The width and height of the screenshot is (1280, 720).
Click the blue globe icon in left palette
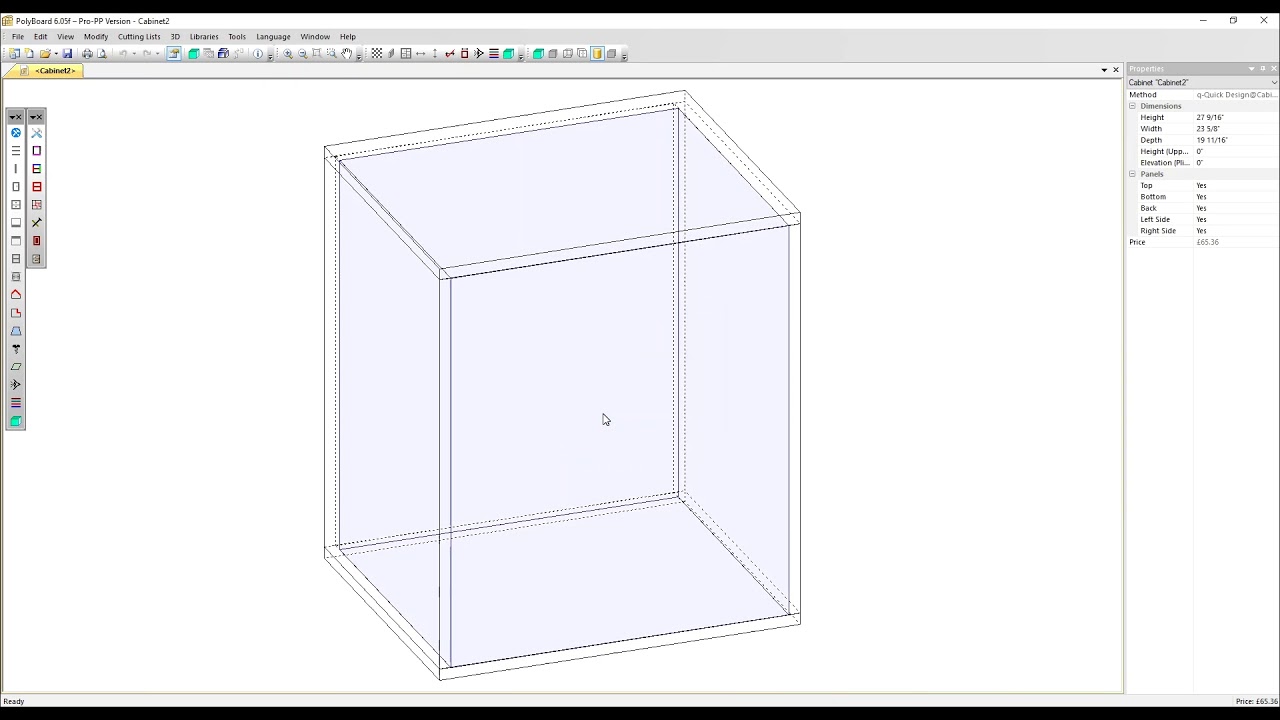pyautogui.click(x=16, y=133)
